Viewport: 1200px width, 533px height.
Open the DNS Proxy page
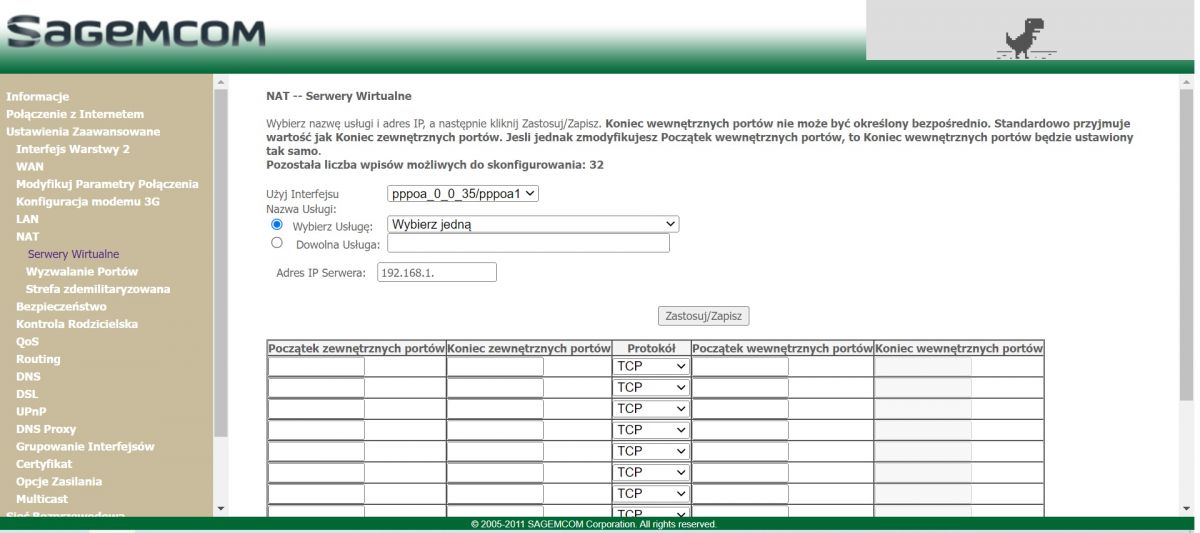pyautogui.click(x=46, y=429)
